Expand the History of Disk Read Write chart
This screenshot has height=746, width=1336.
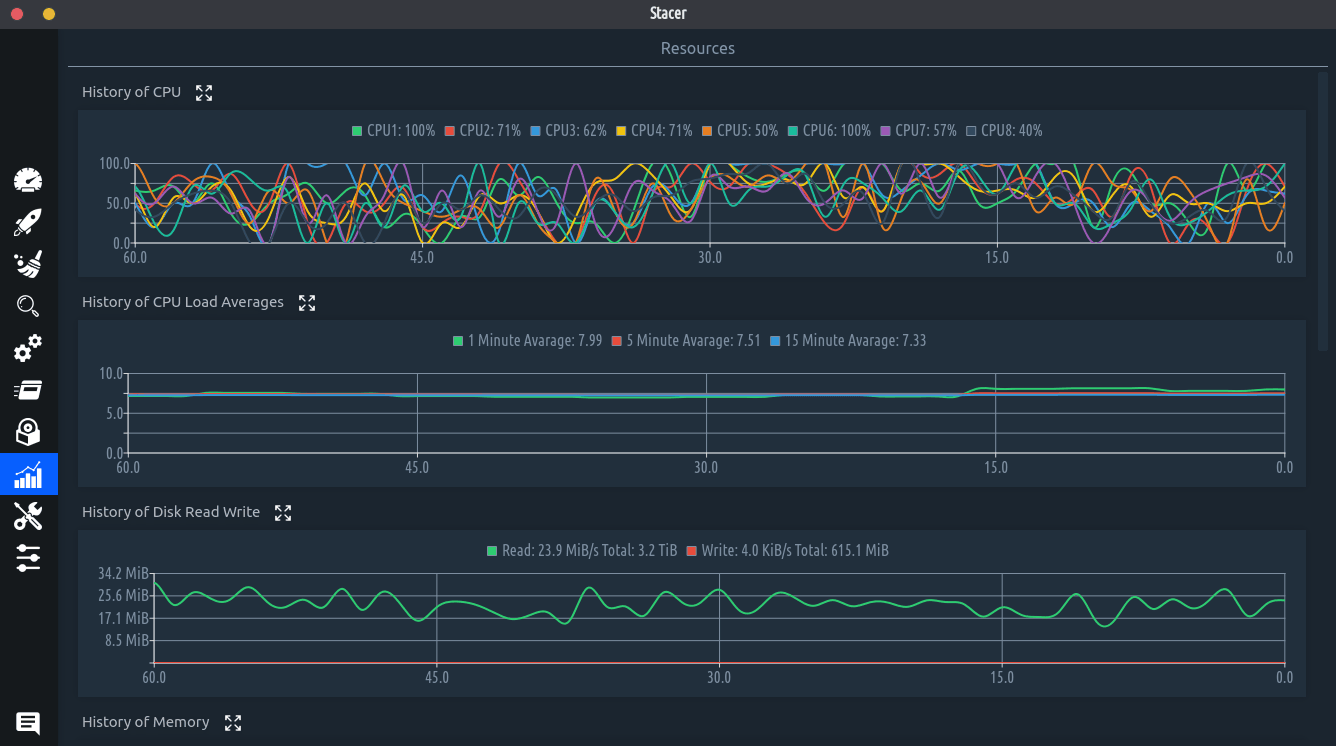(x=283, y=513)
